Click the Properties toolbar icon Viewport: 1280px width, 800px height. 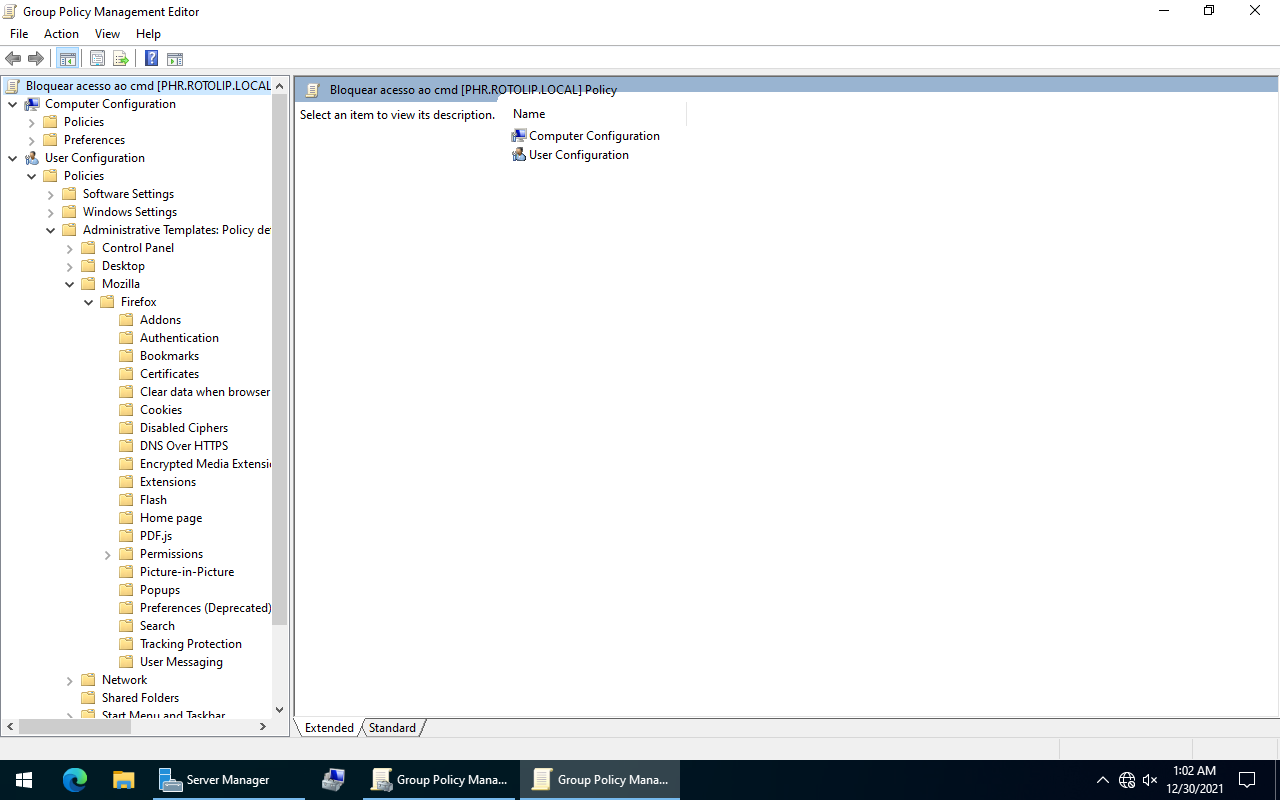click(97, 58)
